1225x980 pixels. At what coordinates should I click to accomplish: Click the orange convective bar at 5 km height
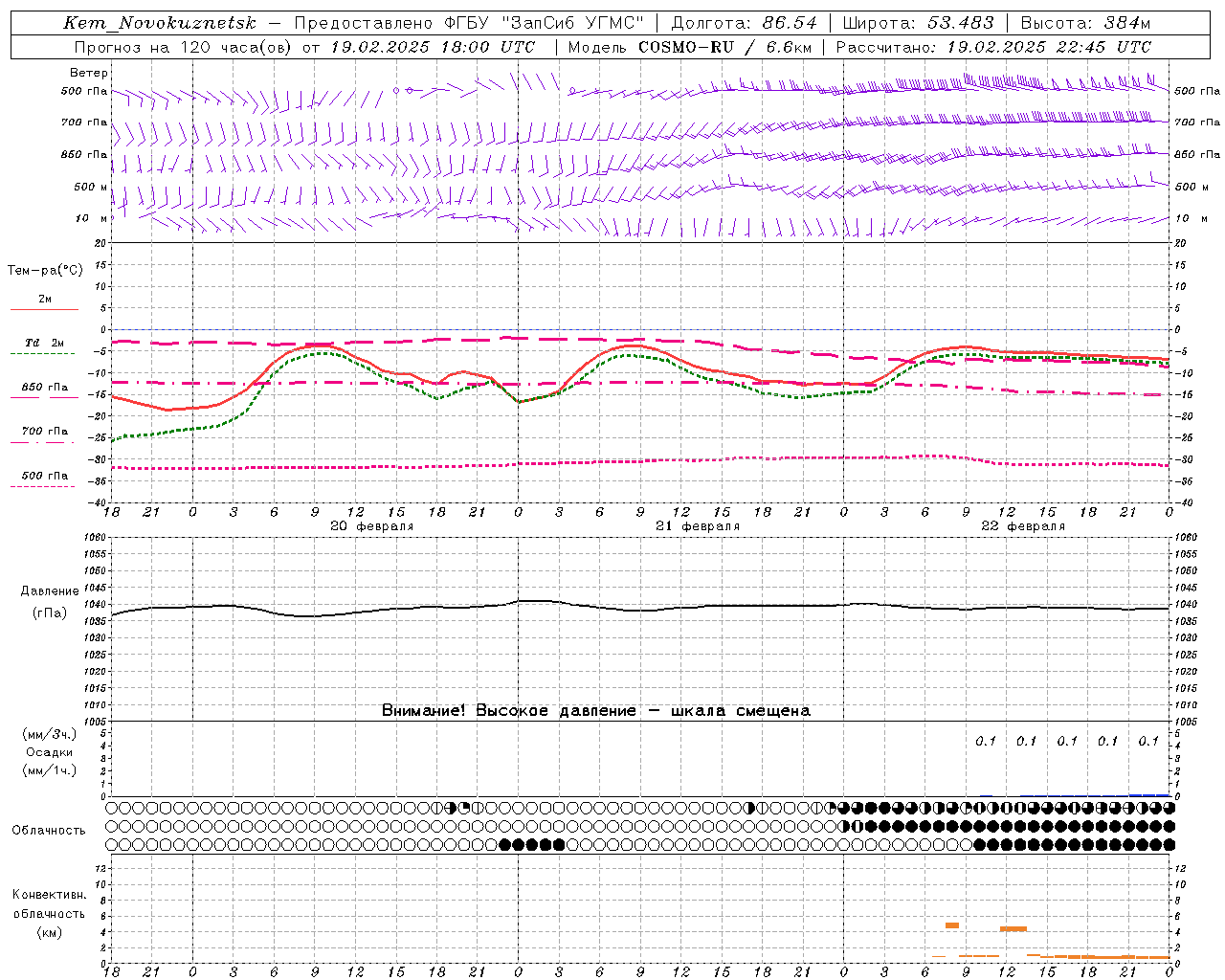pos(952,924)
